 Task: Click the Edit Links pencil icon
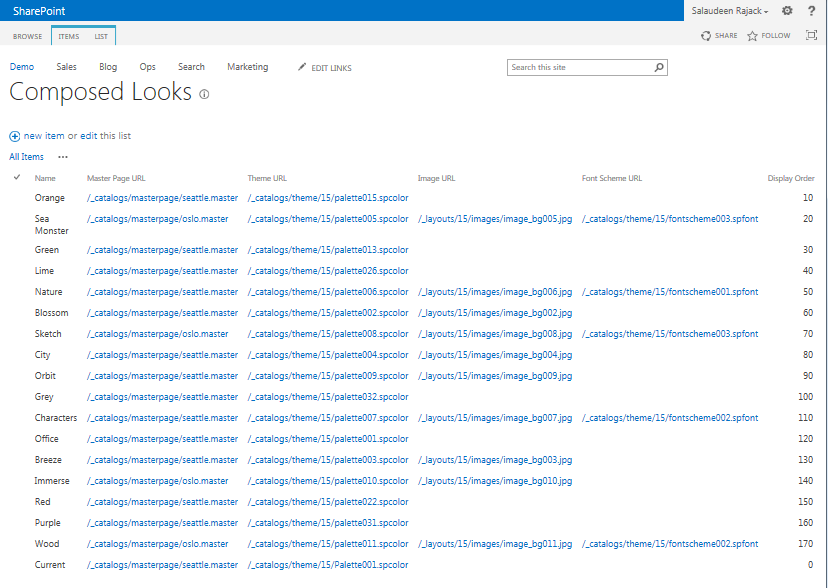(x=302, y=67)
